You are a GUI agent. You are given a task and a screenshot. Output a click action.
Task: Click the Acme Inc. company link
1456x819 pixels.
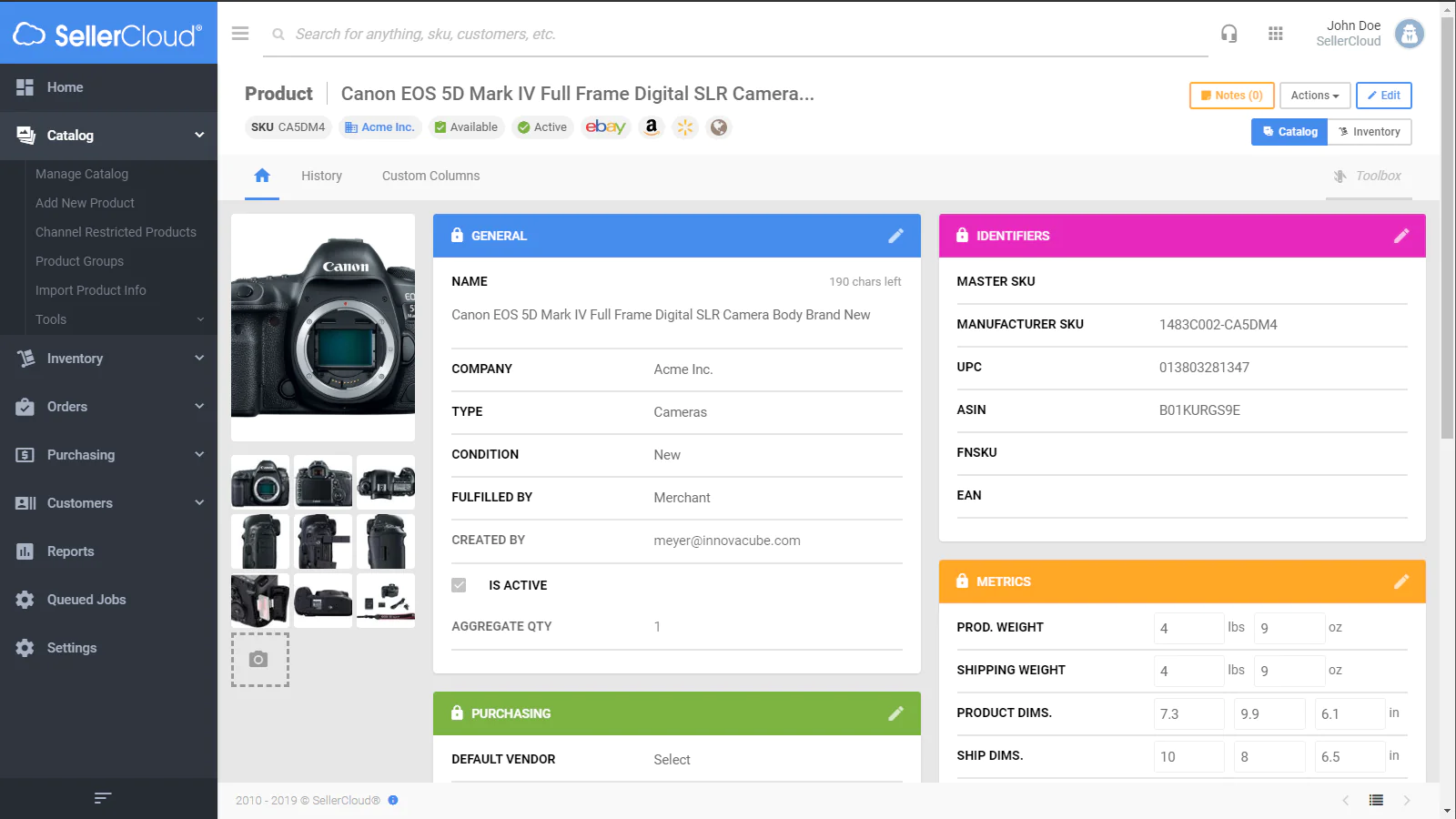[x=380, y=127]
